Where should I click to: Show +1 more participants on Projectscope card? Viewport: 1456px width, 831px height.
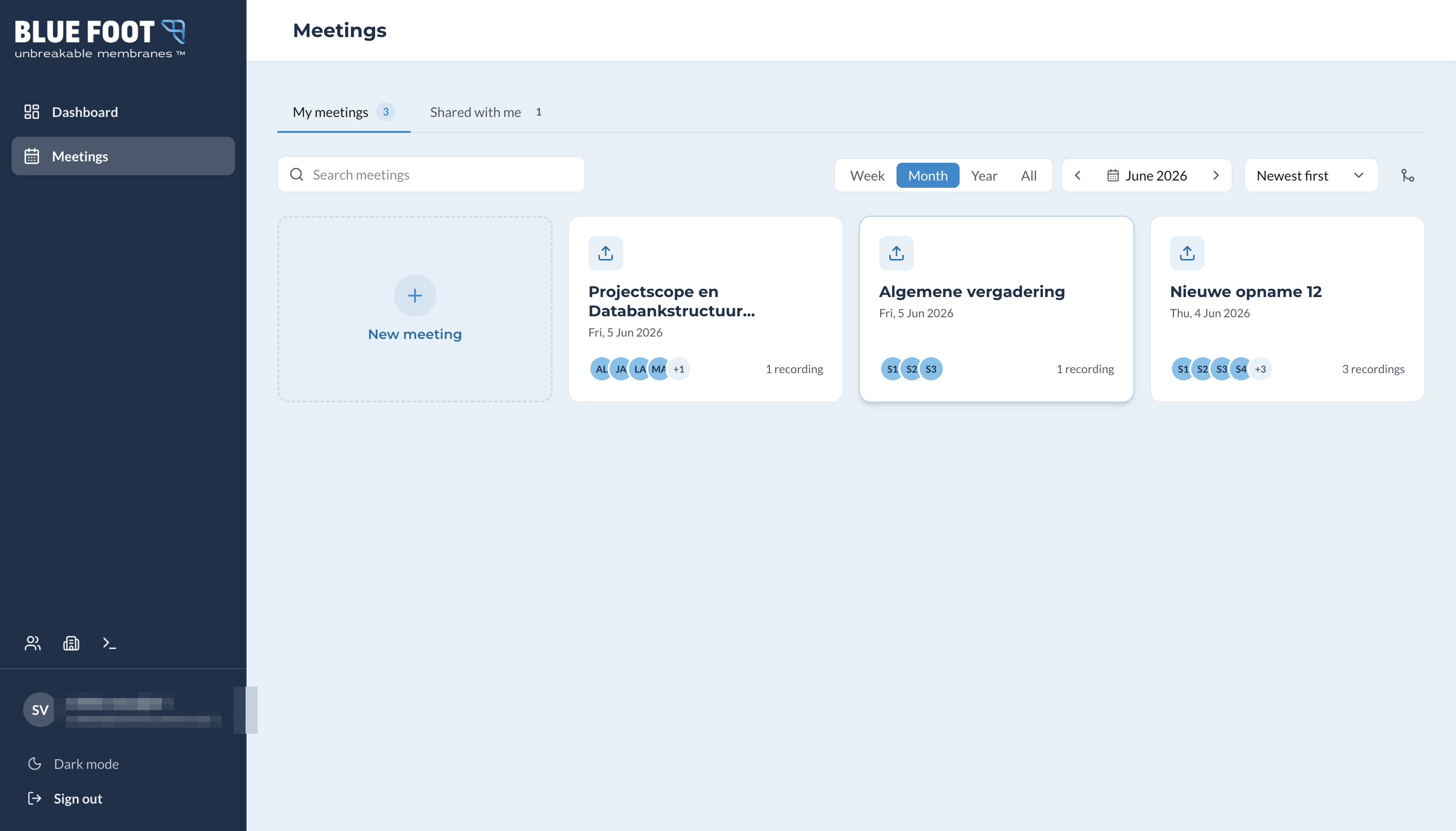point(678,369)
